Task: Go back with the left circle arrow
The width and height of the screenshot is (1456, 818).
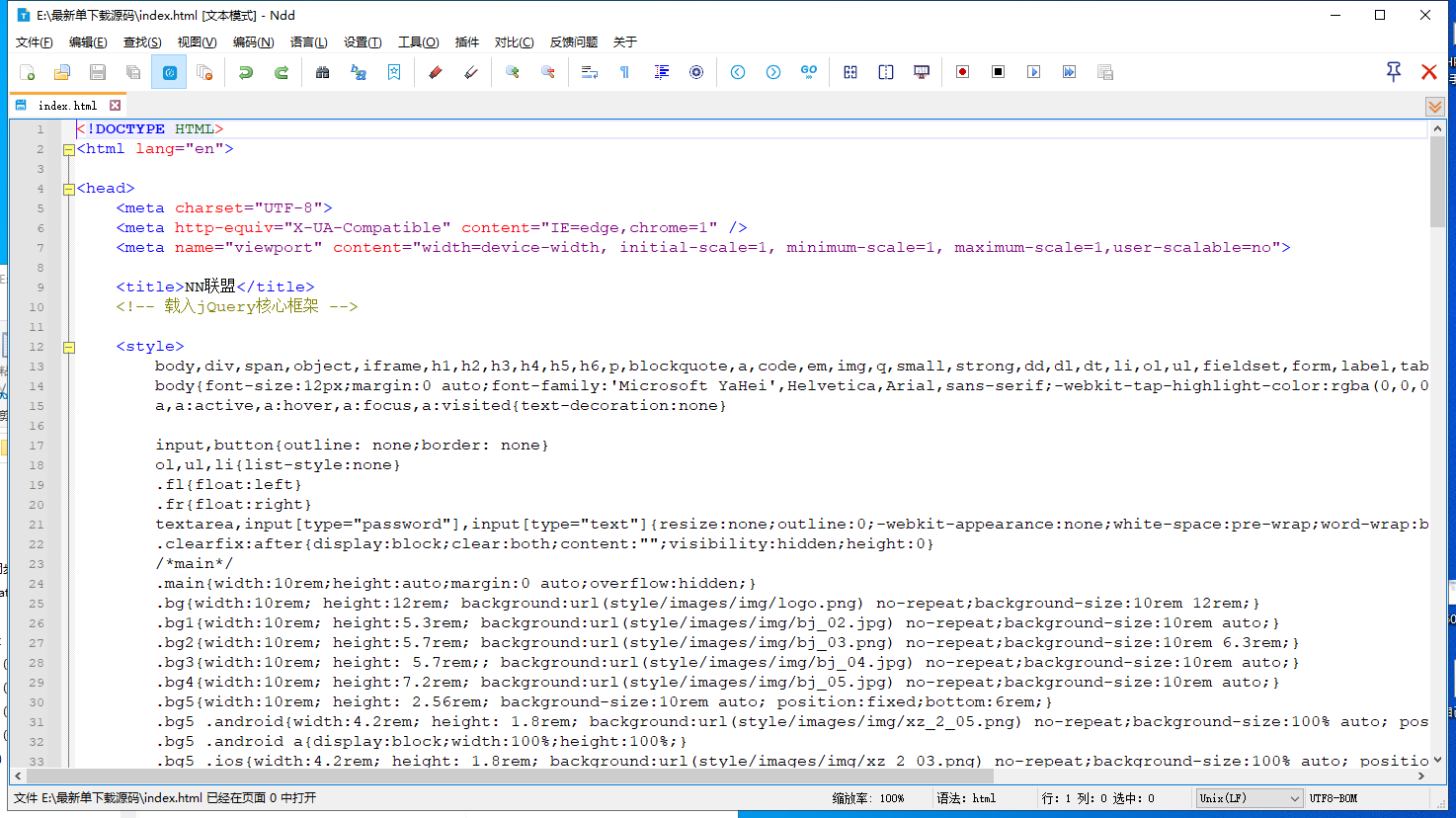Action: (x=738, y=72)
